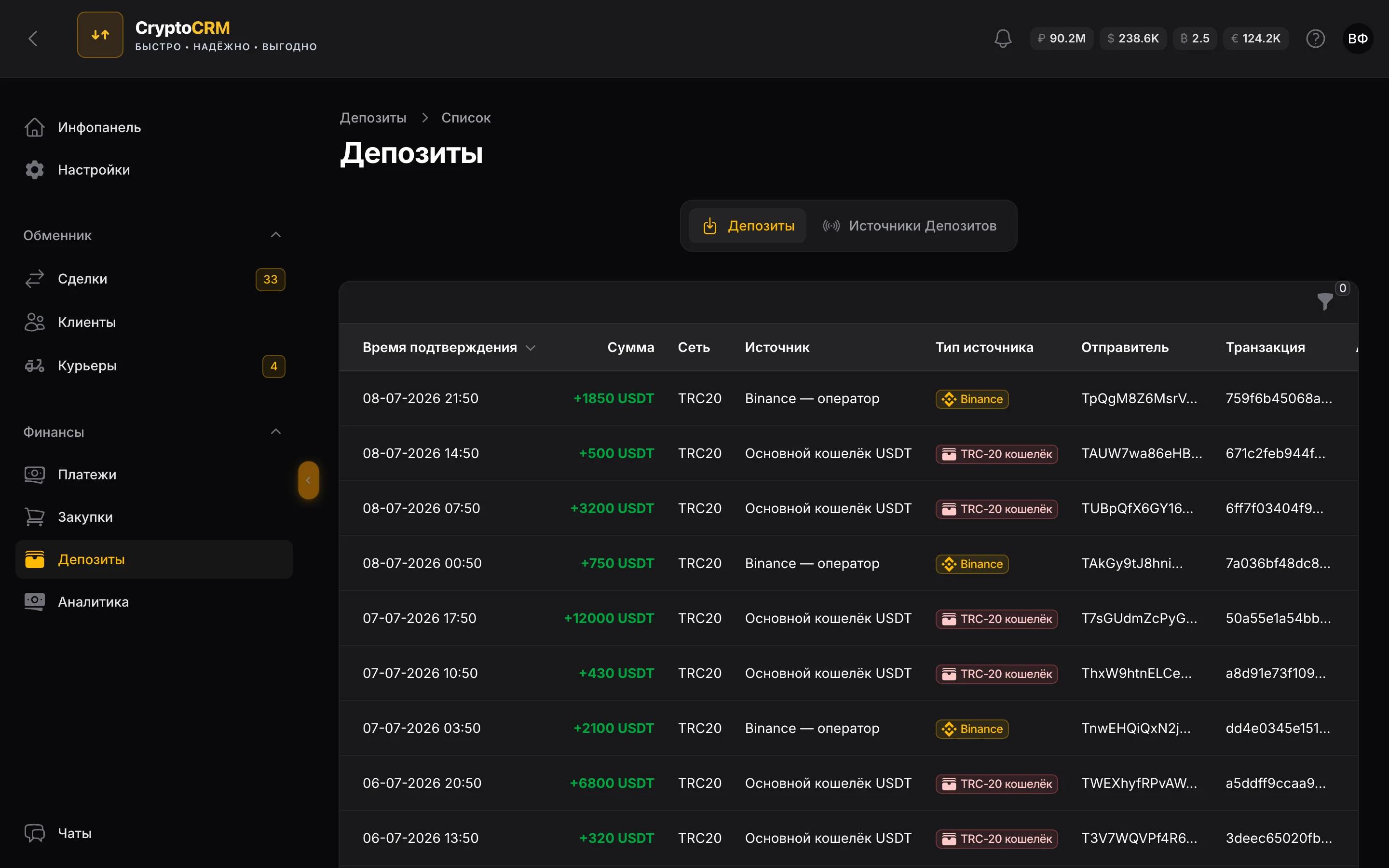The height and width of the screenshot is (868, 1389).
Task: Click sender TpQgM8Z6MsrV...
Action: [x=1139, y=398]
